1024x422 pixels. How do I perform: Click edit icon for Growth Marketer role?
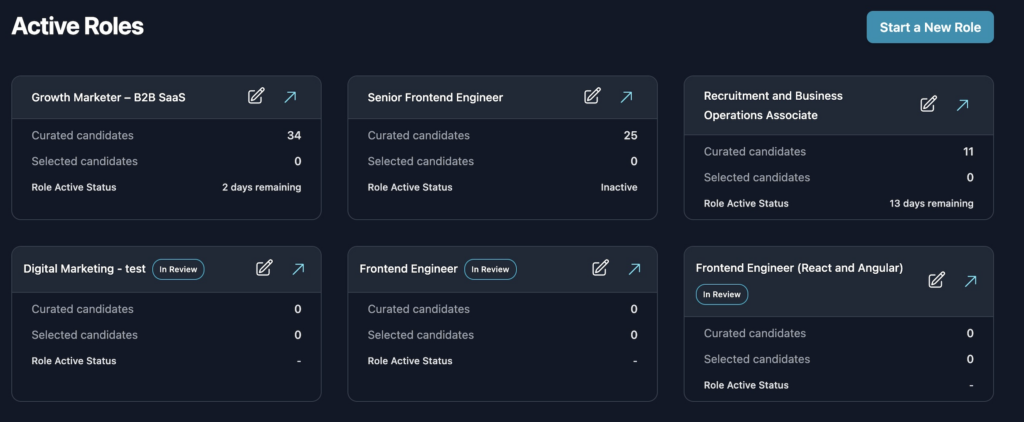pos(256,97)
